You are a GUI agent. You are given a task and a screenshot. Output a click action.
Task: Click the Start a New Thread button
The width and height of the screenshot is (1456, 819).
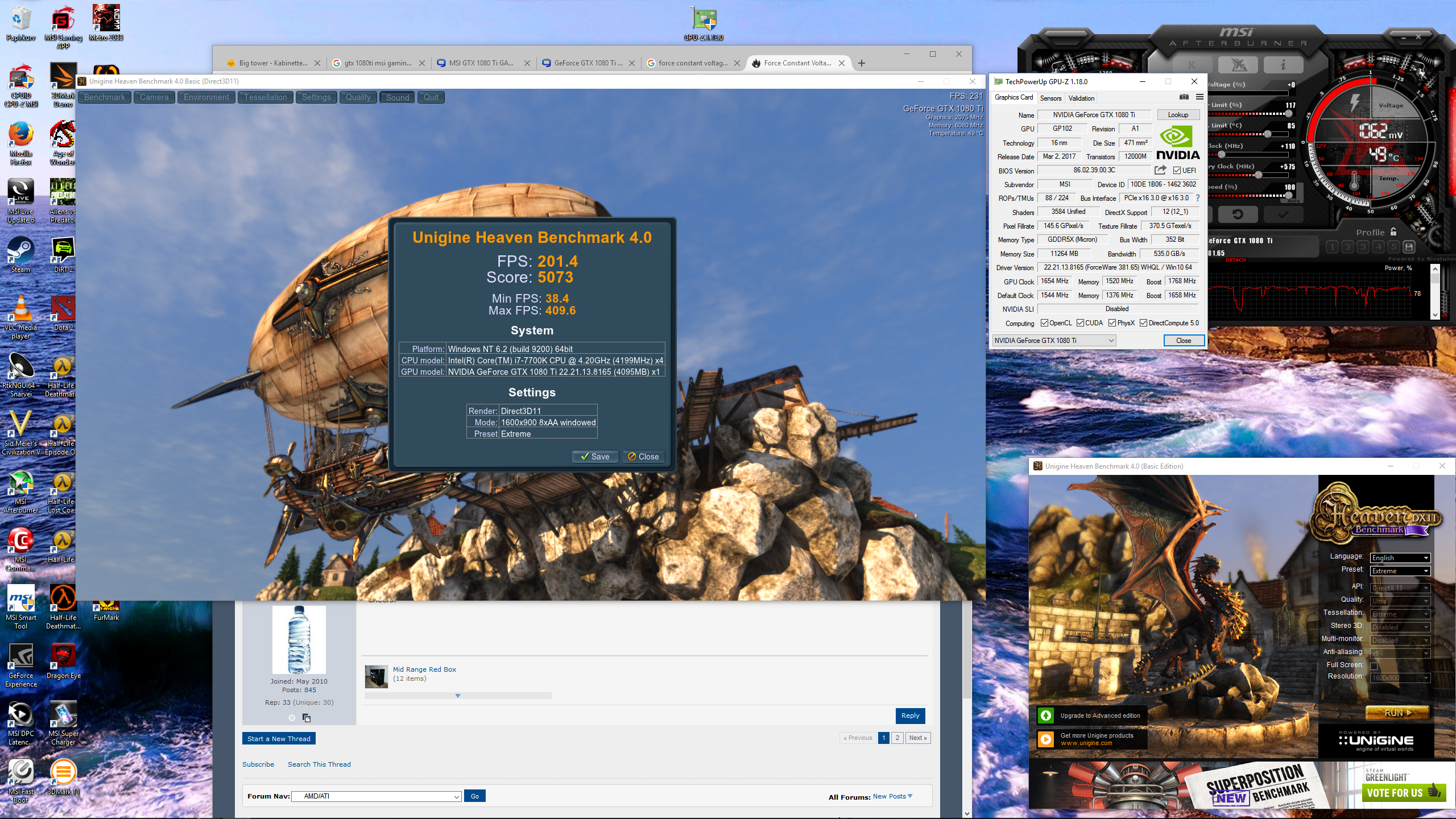click(279, 738)
